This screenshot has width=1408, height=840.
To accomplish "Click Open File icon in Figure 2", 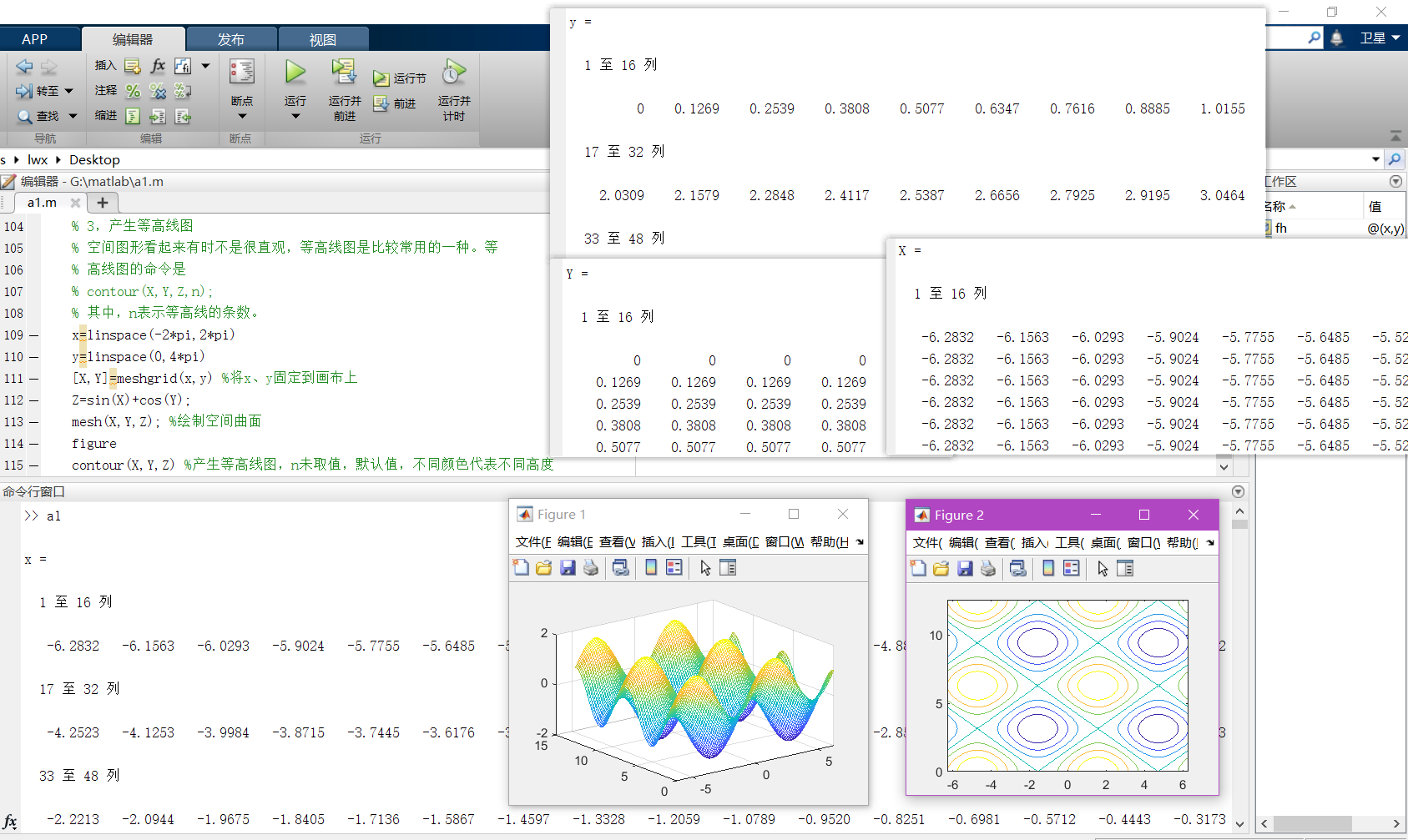I will [x=941, y=569].
